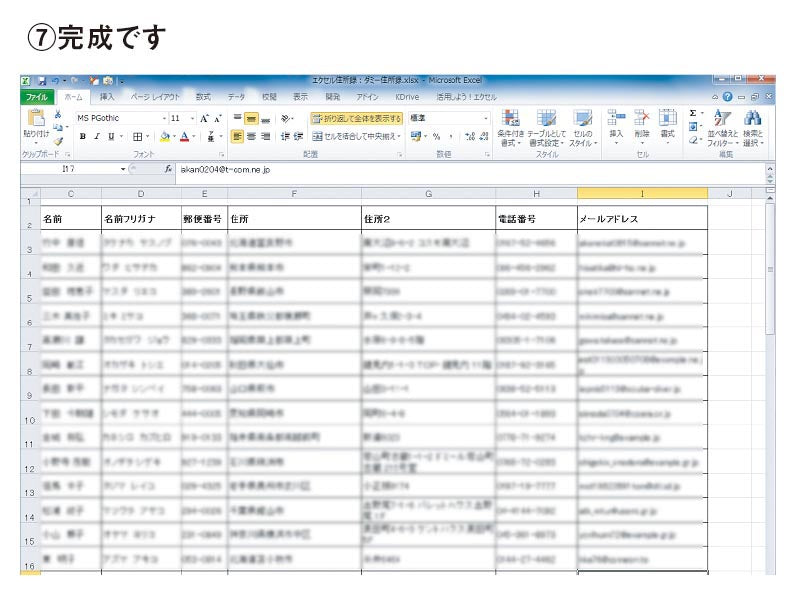This screenshot has width=800, height=600.
Task: Open the File (ファイル) tab
Action: pos(37,97)
